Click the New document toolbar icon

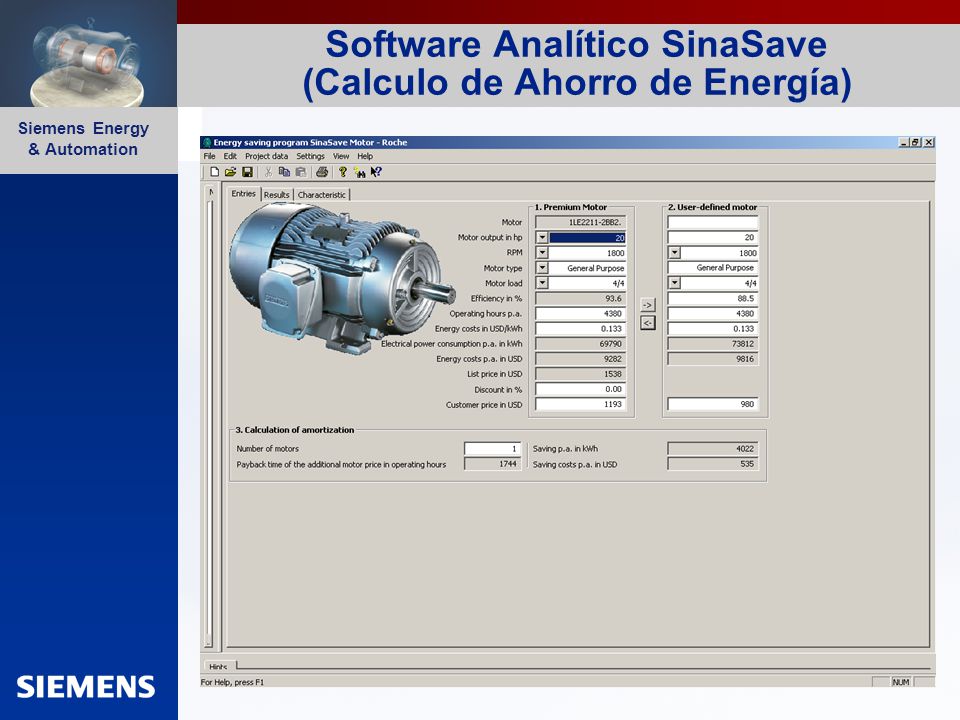[x=214, y=172]
